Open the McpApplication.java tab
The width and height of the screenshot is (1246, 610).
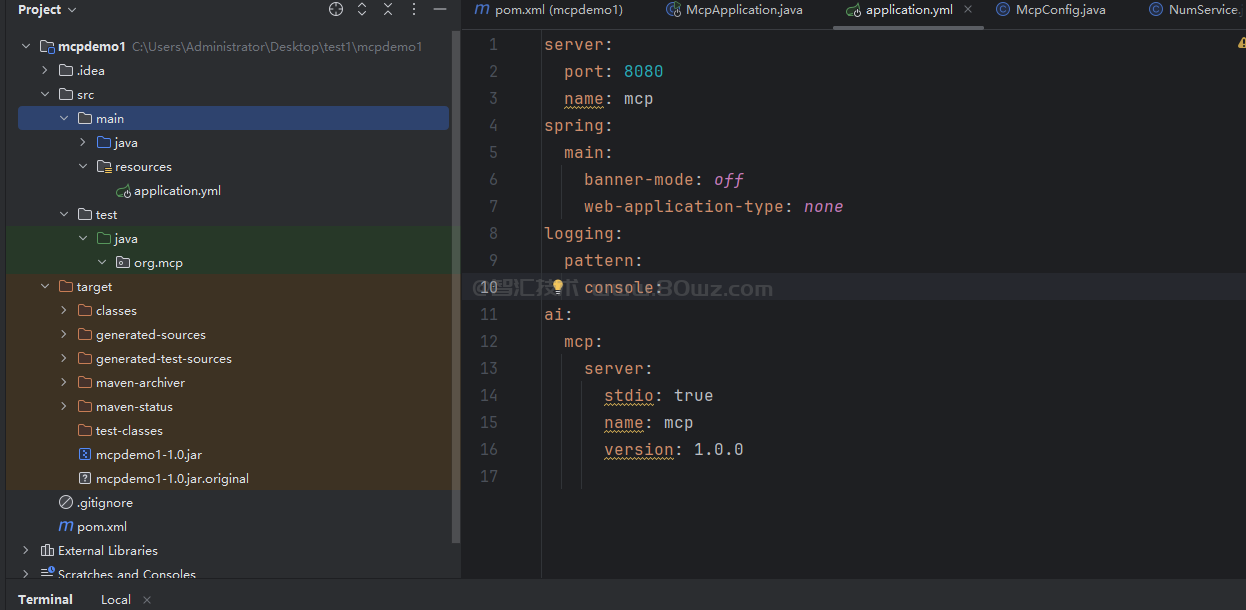click(733, 10)
